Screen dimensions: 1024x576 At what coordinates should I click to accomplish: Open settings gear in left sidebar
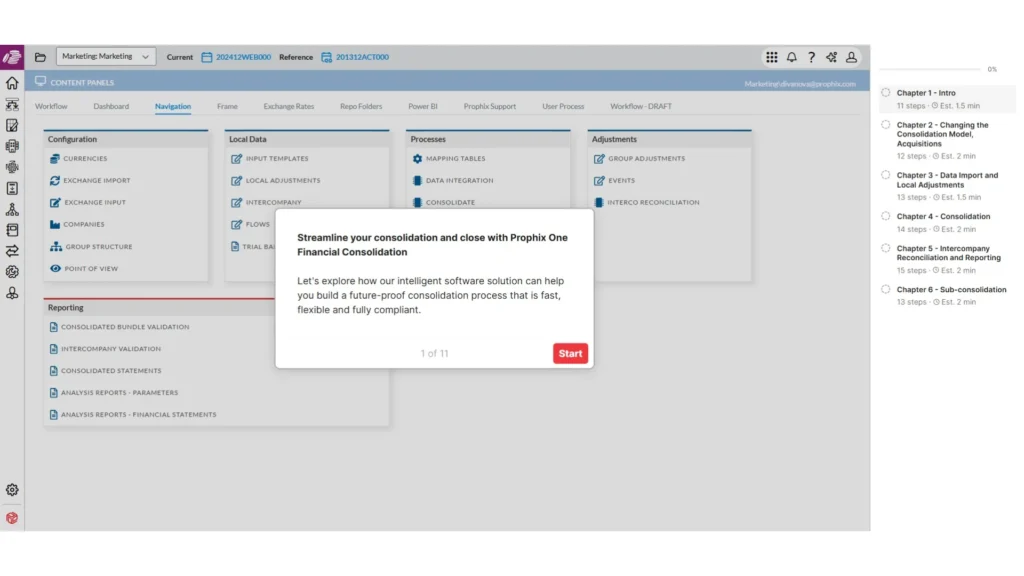click(12, 490)
